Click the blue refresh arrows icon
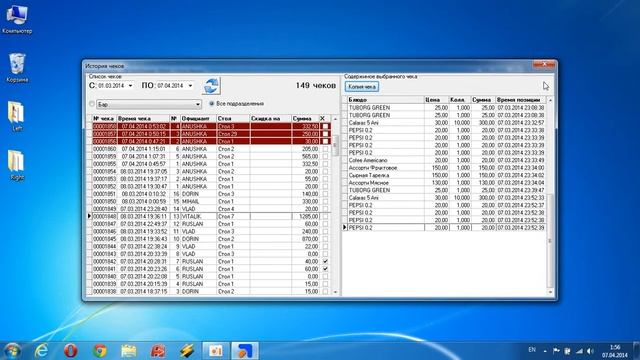The width and height of the screenshot is (640, 360). pos(211,86)
